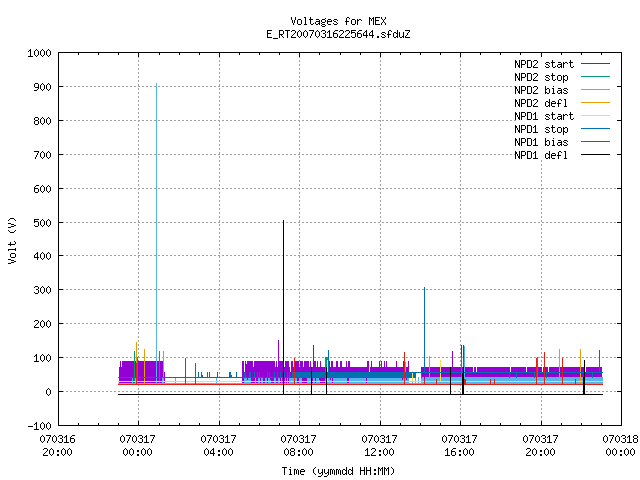This screenshot has width=640, height=480.
Task: Click the 900 y-axis tick label
Action: point(42,87)
